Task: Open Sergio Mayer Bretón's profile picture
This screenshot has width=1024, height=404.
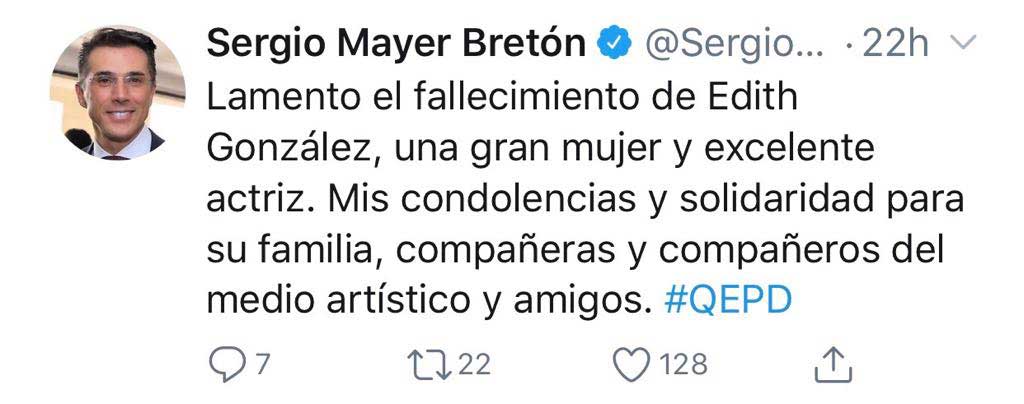Action: pos(117,91)
